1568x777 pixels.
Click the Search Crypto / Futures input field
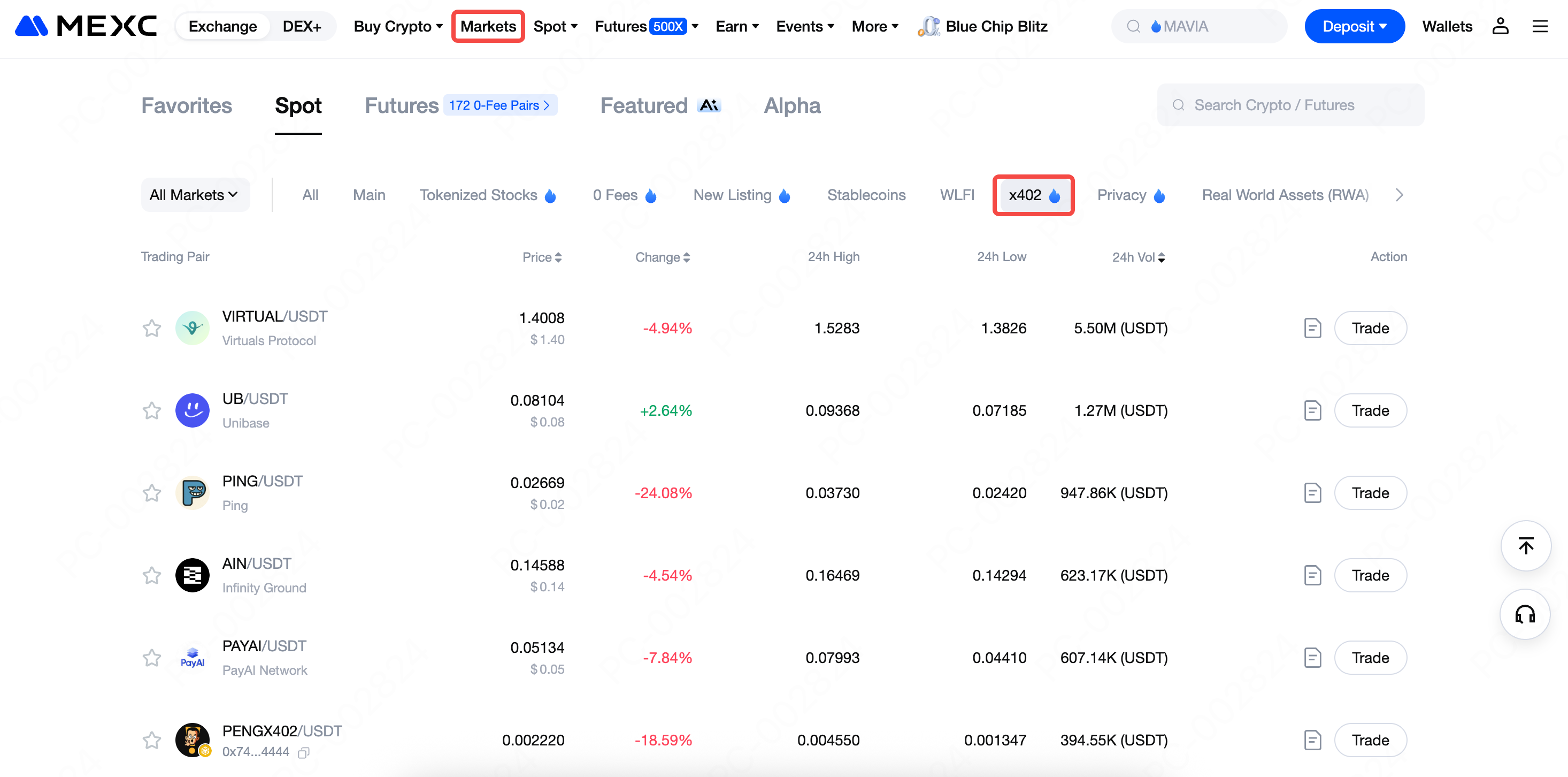click(1290, 104)
